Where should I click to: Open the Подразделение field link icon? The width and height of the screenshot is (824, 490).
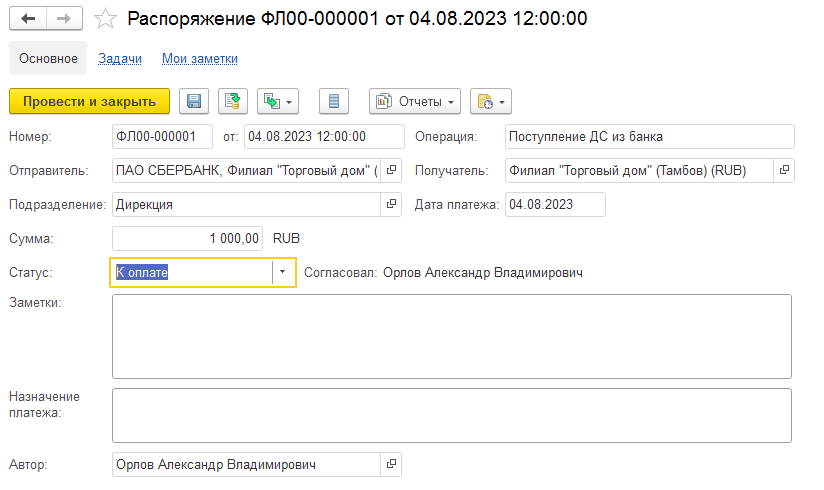tap(391, 204)
